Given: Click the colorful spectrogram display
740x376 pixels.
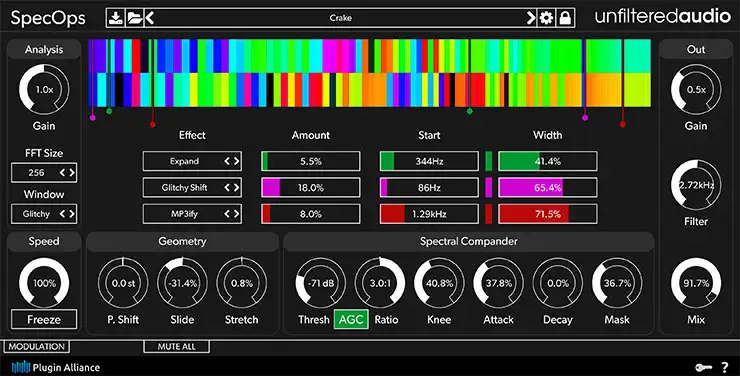Looking at the screenshot, I should (370, 73).
